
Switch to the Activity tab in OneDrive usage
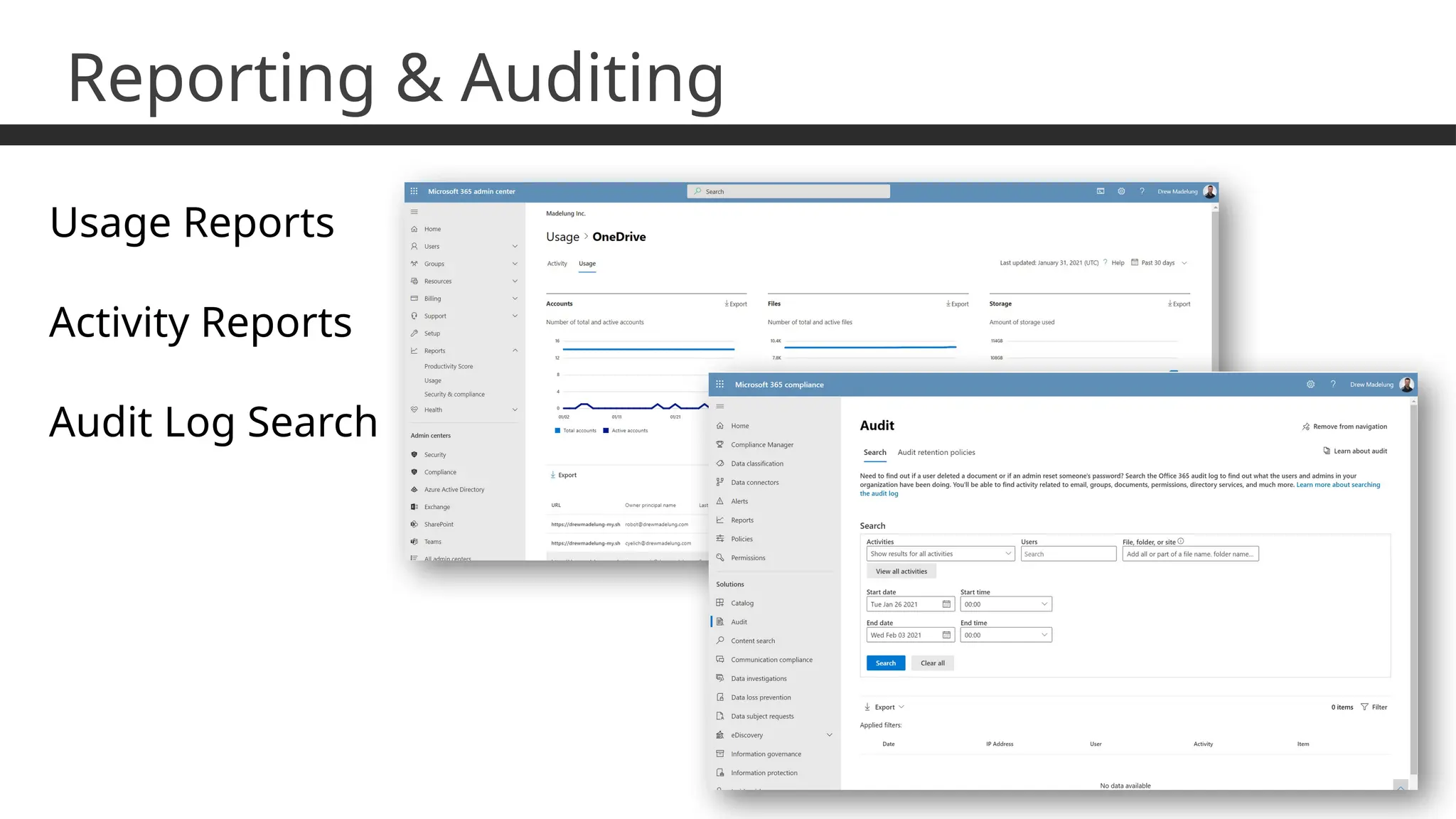(x=557, y=264)
